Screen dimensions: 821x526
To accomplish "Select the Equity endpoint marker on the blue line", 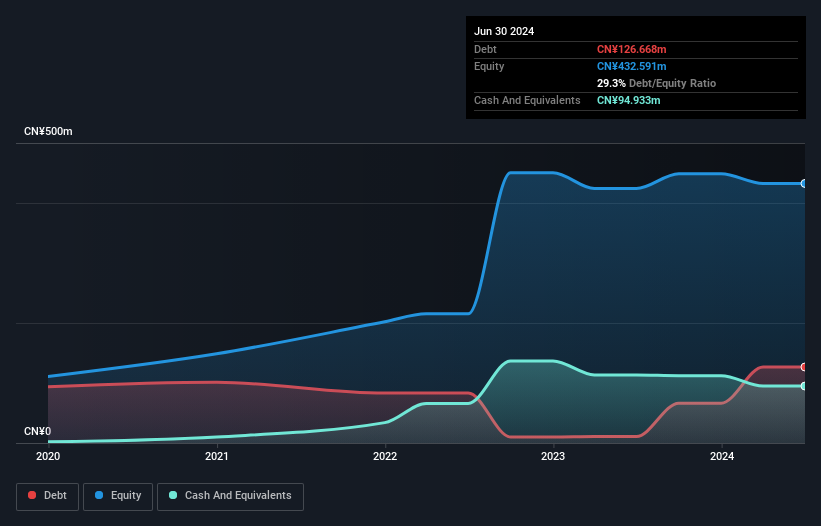I will coord(804,184).
